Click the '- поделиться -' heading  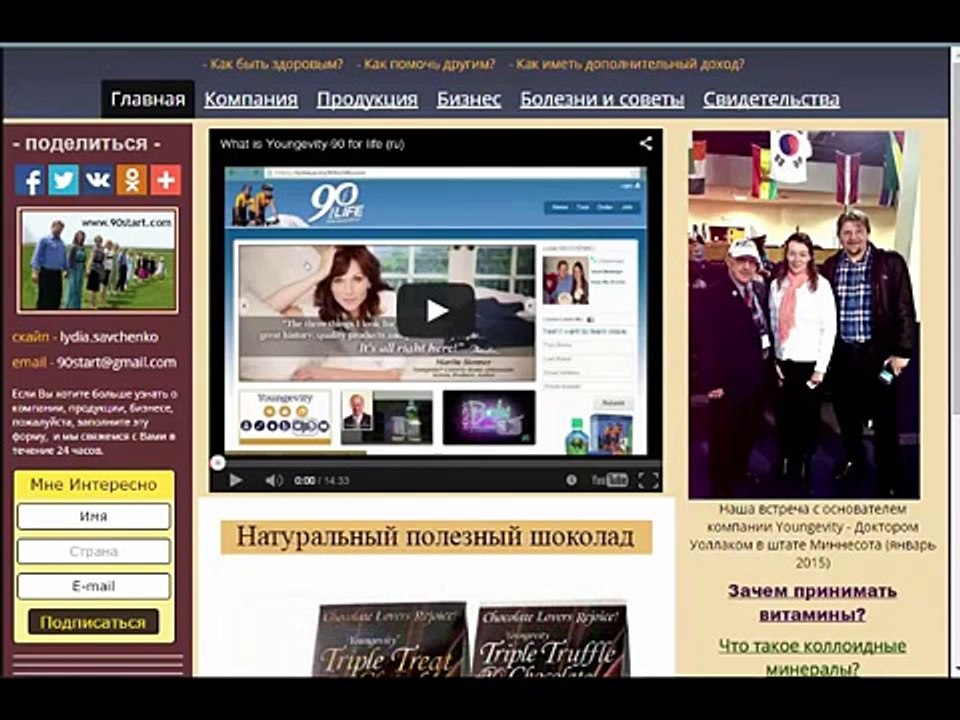[86, 144]
